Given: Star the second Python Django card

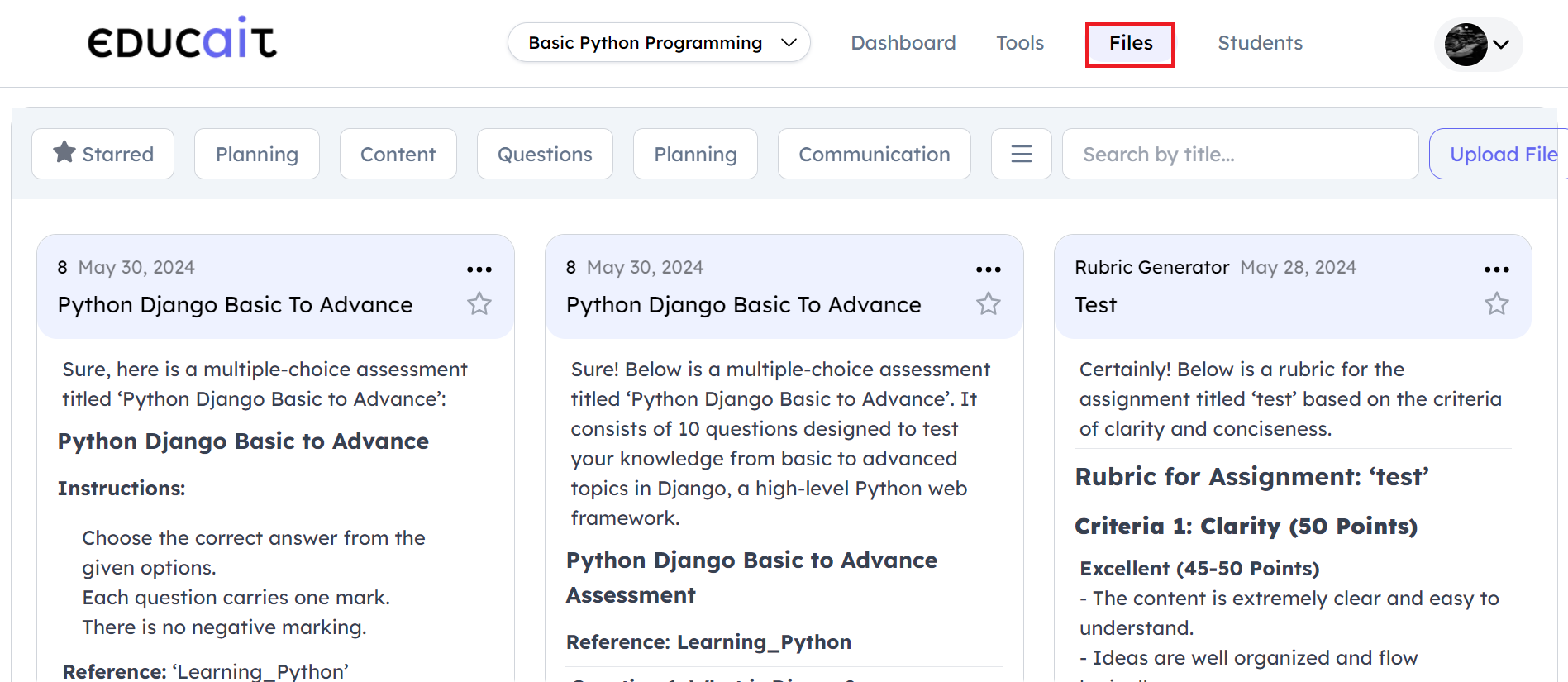Looking at the screenshot, I should click(x=988, y=304).
